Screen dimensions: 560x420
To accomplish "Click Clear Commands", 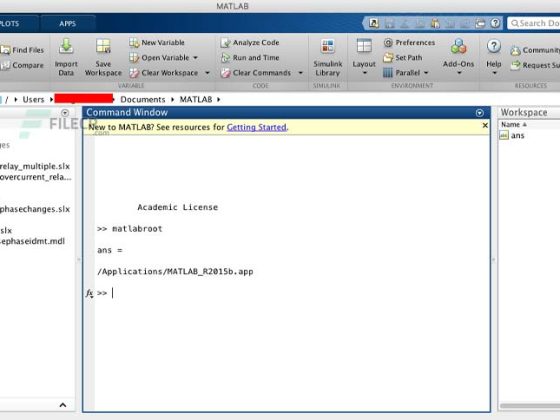I will (256, 73).
